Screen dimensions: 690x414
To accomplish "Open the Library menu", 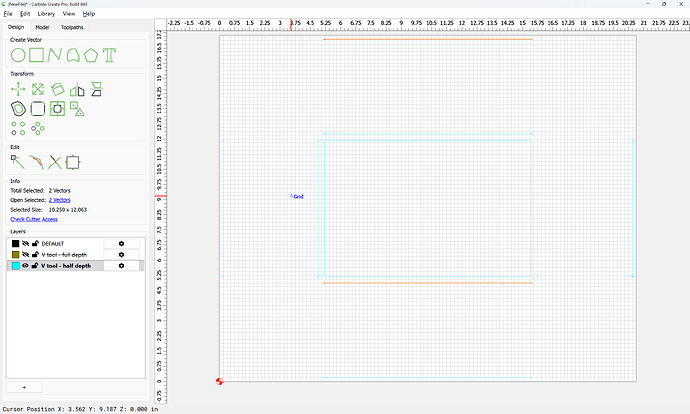I will tap(46, 14).
